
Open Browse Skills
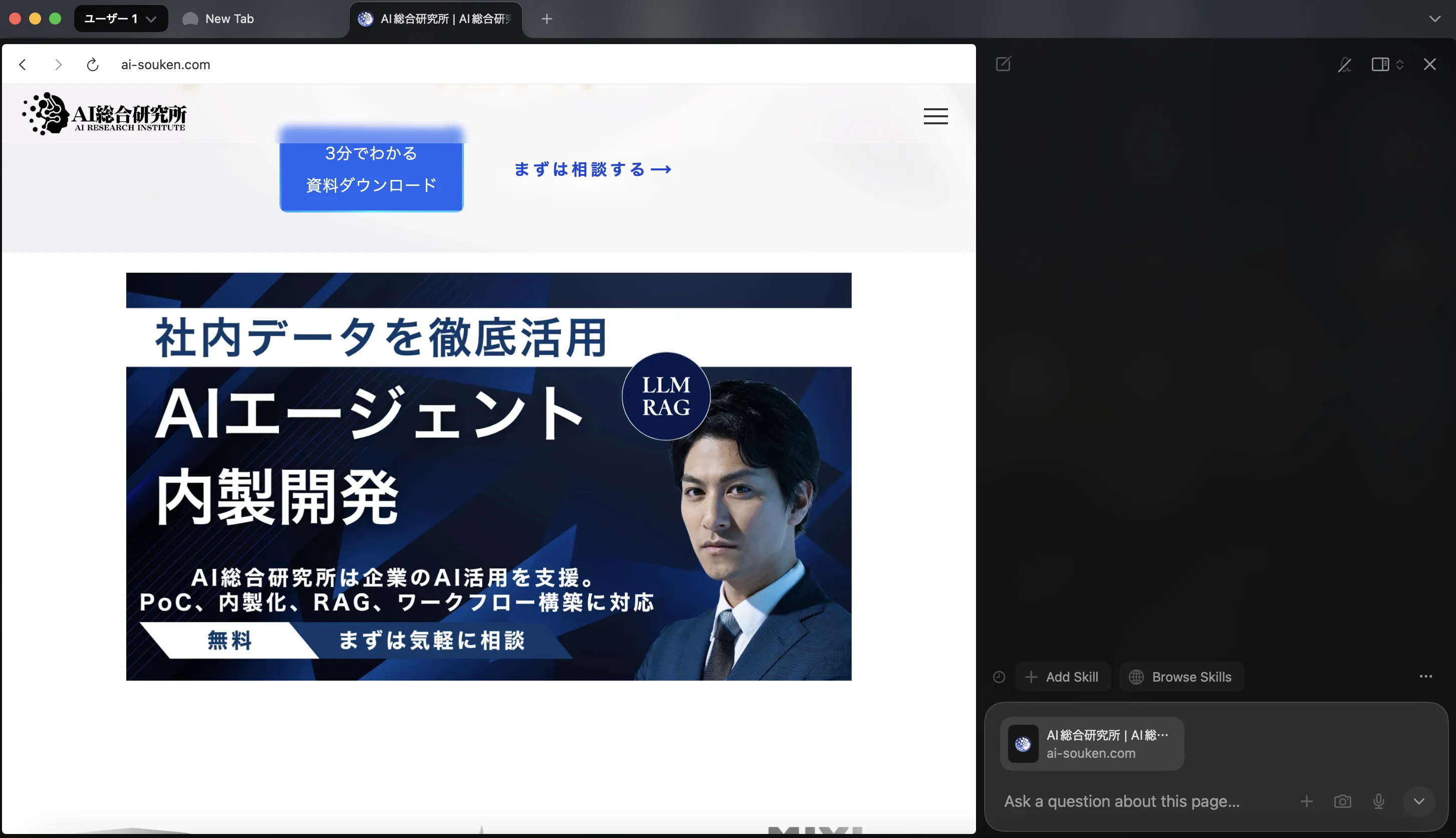(1181, 677)
